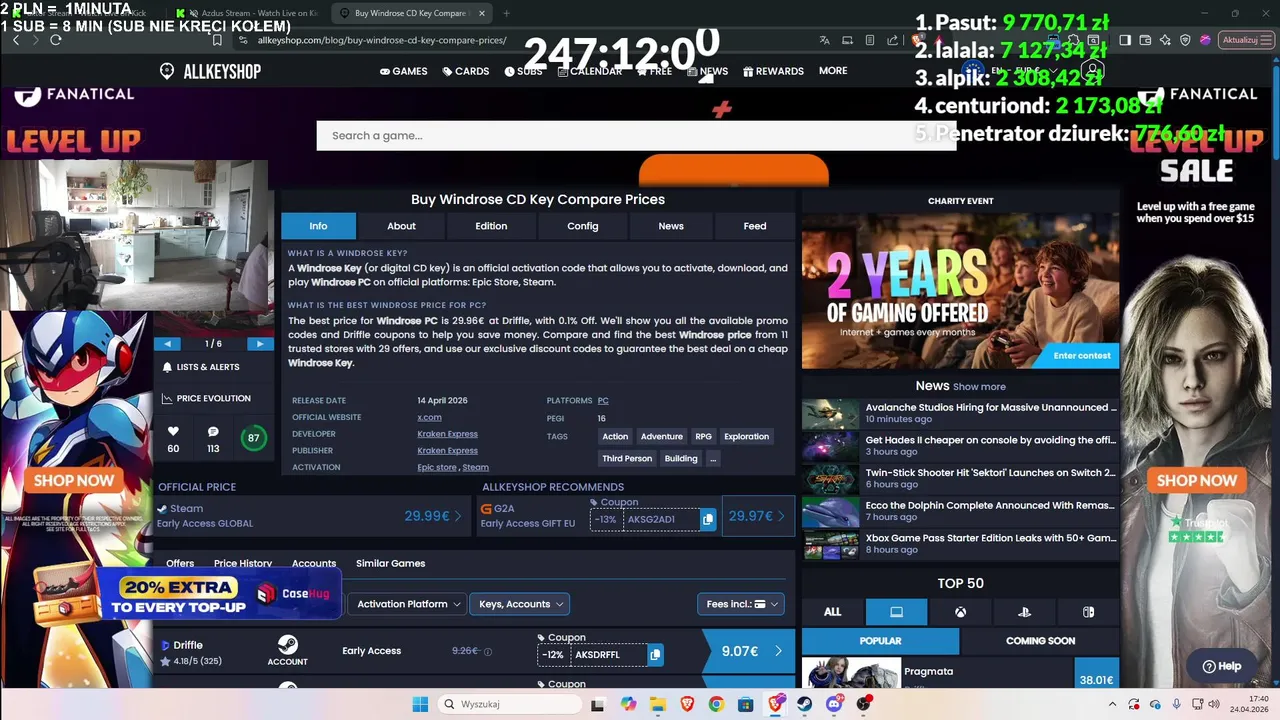1280x720 pixels.
Task: Select the Nintendo Switch icon in Top 50
Action: pos(1088,612)
